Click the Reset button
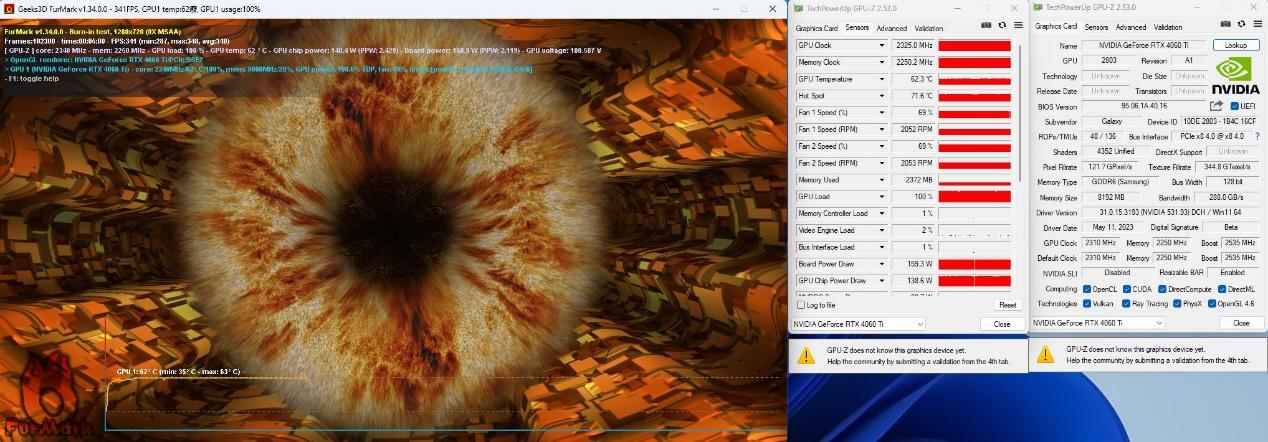Screen dimensions: 1268x442 [1007, 305]
